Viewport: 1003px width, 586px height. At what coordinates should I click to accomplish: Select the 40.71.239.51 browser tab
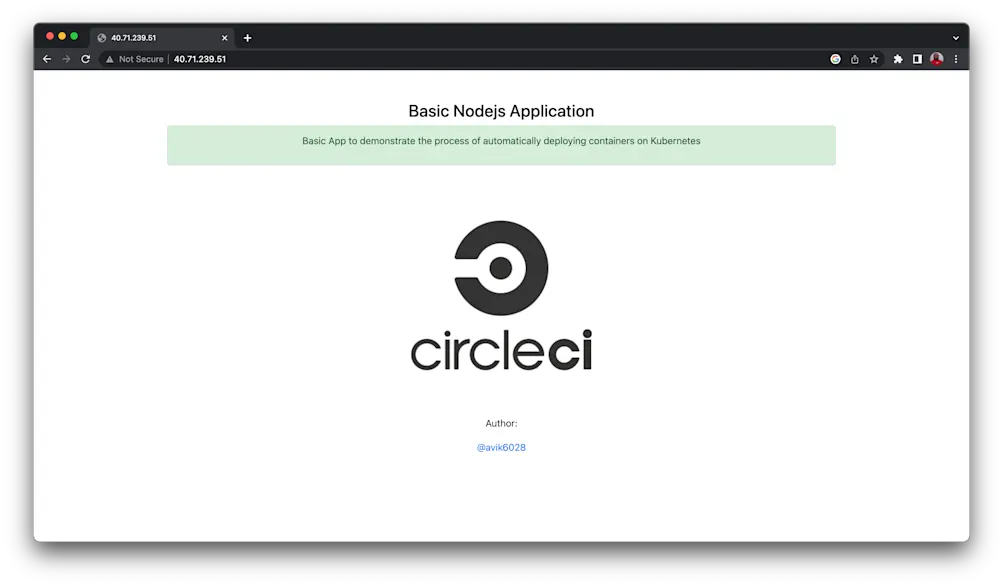[x=162, y=38]
